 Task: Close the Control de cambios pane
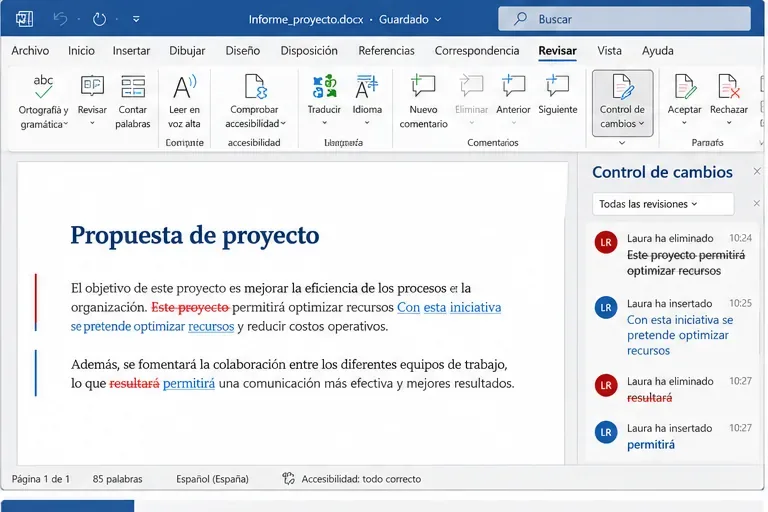pos(757,171)
